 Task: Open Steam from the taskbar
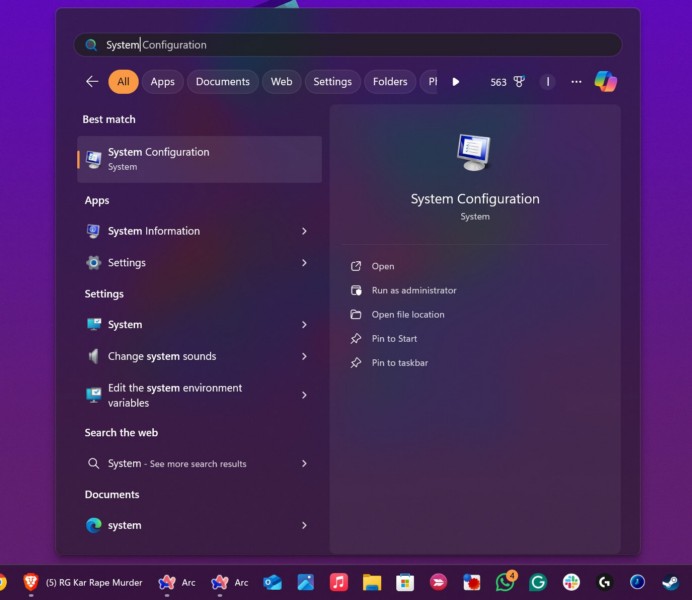[x=670, y=582]
